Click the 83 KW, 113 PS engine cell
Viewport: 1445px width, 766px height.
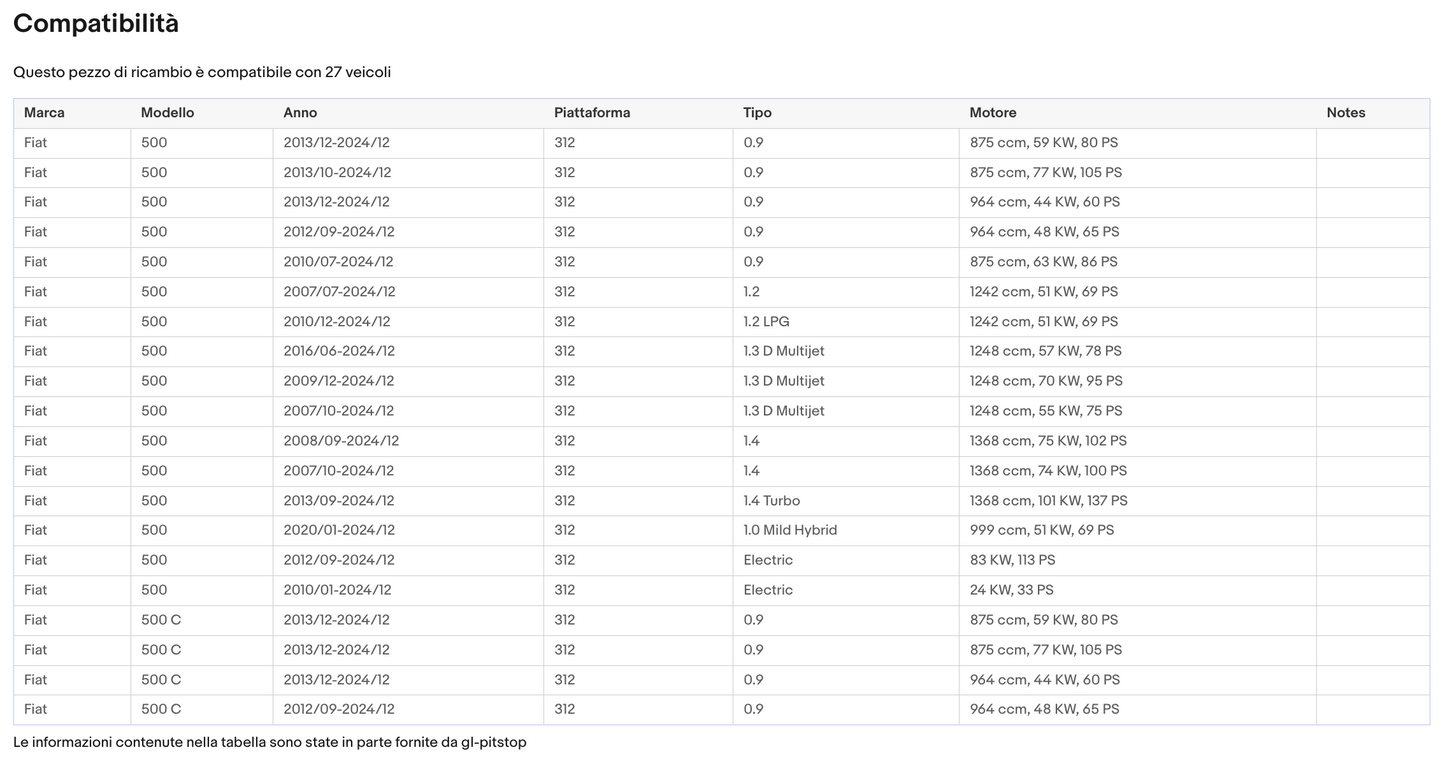[1012, 560]
